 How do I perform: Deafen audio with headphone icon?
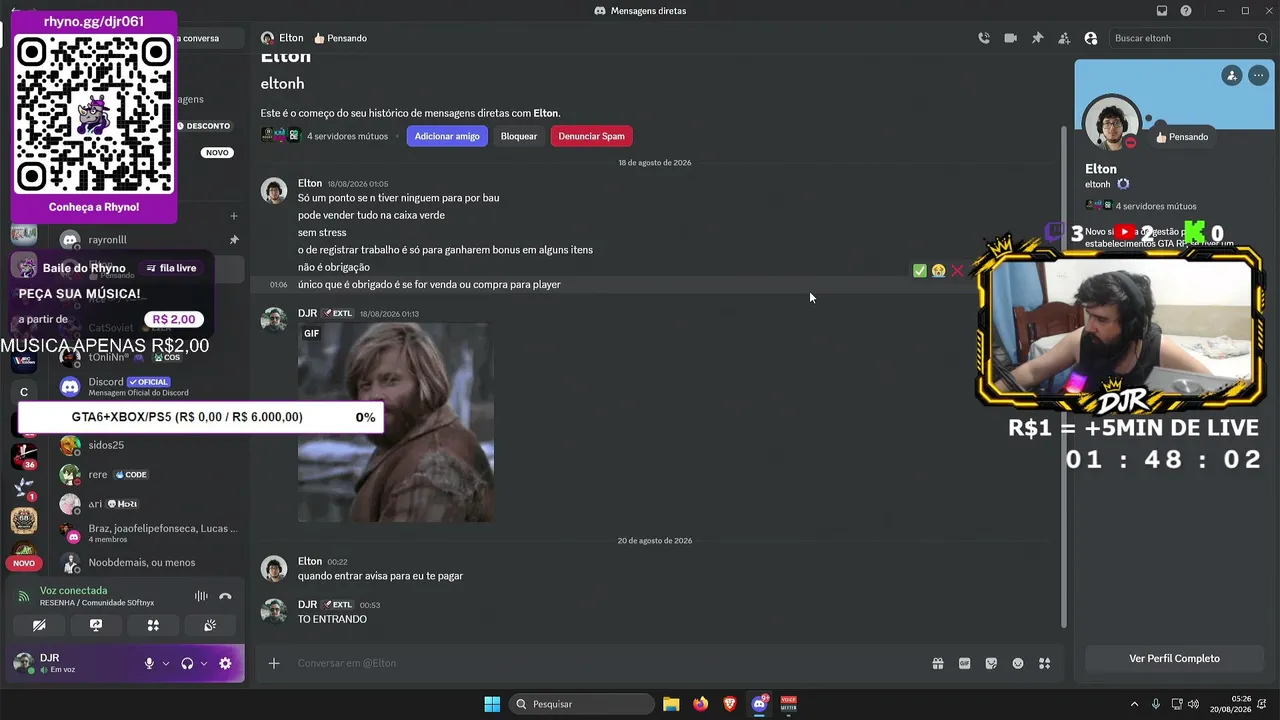187,663
